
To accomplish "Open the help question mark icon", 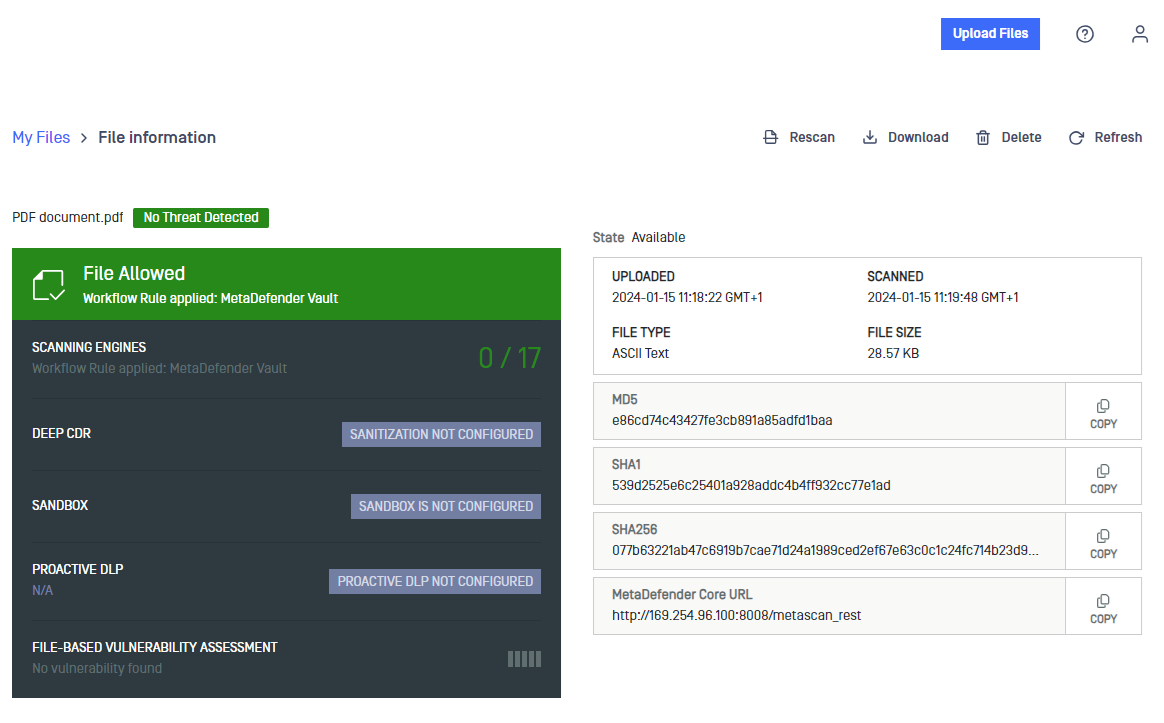I will point(1085,33).
